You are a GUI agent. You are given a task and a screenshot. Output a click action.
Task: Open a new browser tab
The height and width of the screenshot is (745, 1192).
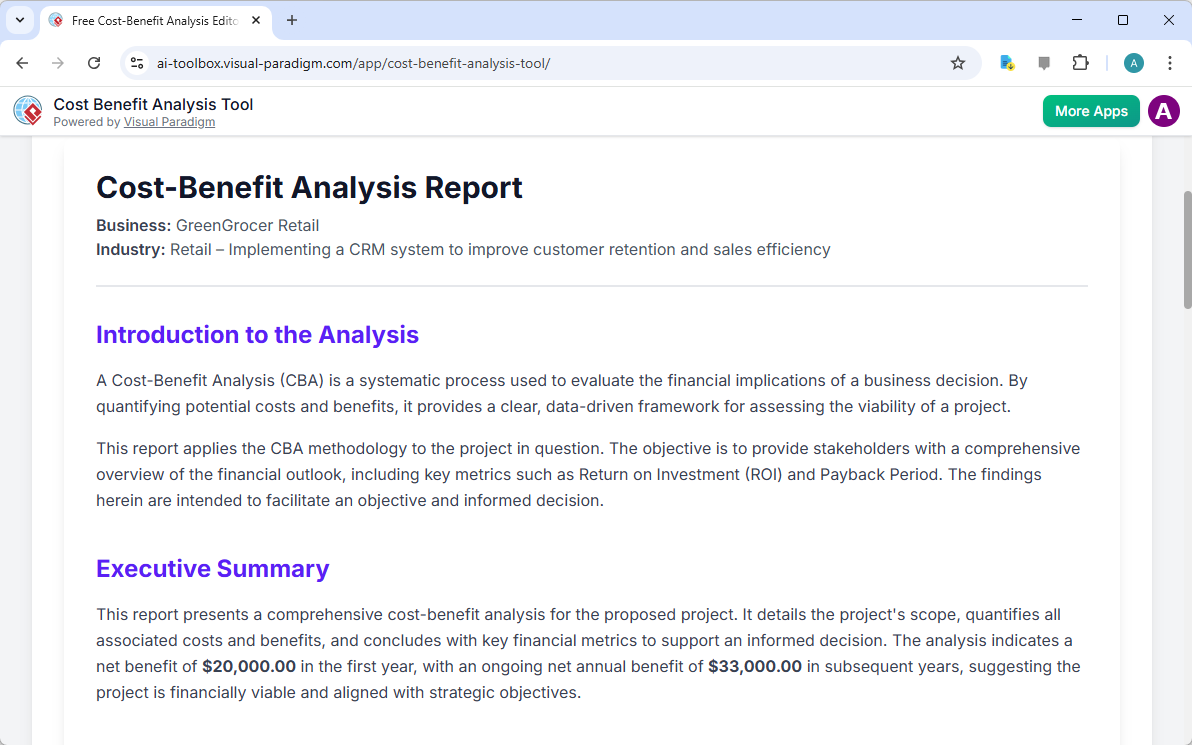click(291, 20)
